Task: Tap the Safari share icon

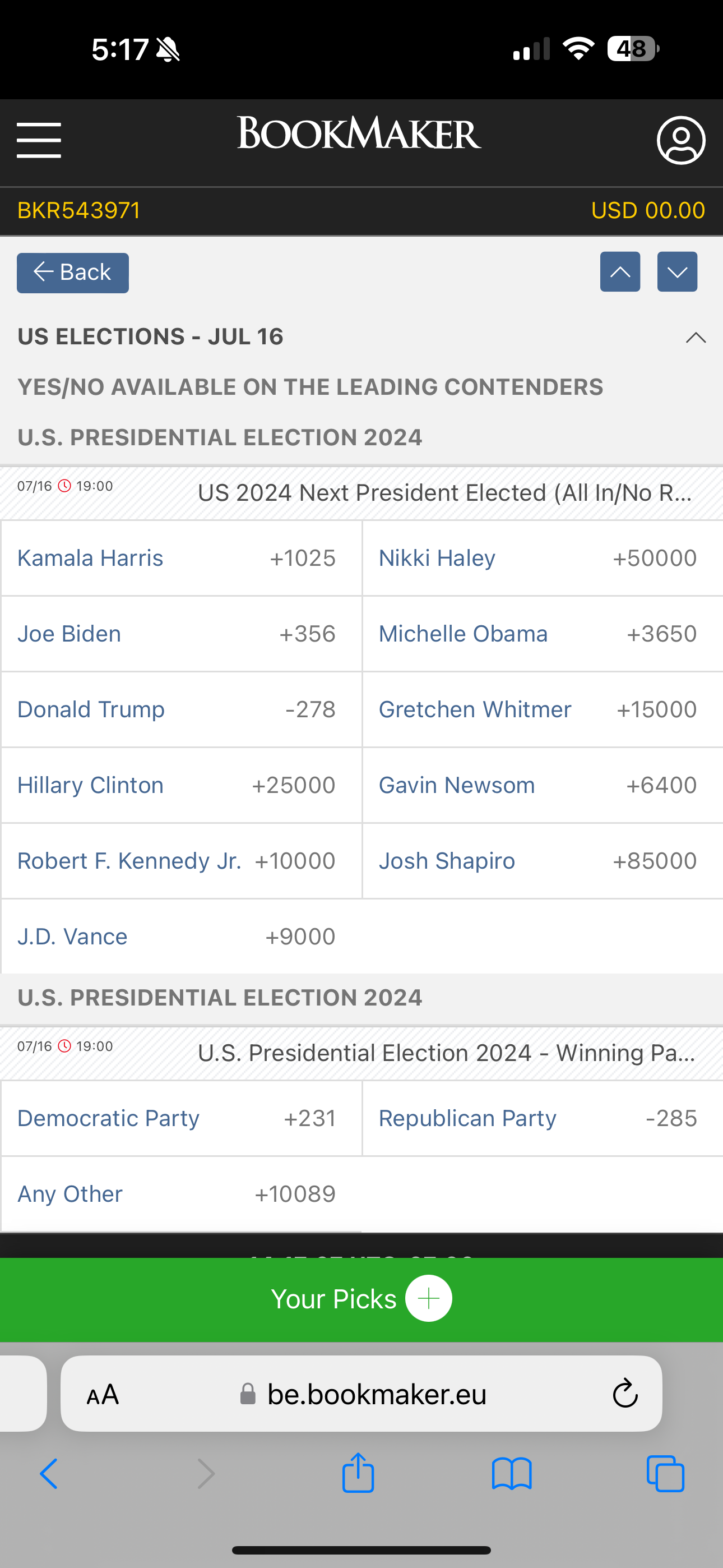Action: click(358, 1473)
